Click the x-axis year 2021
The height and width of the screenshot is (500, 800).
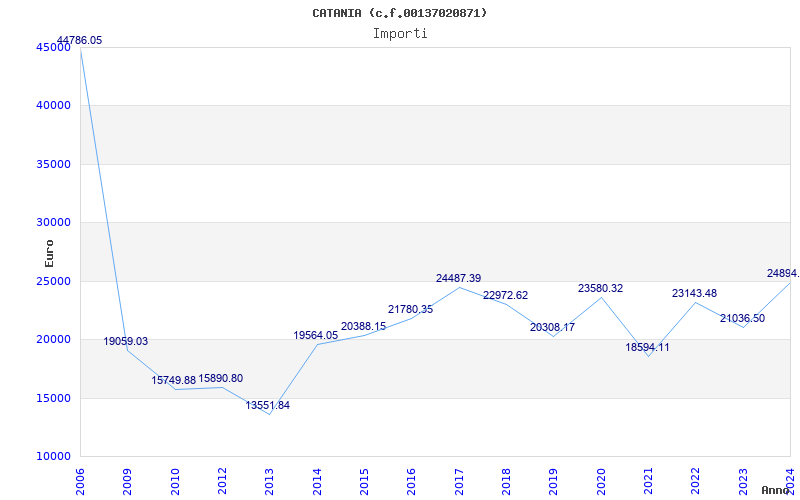pos(648,481)
